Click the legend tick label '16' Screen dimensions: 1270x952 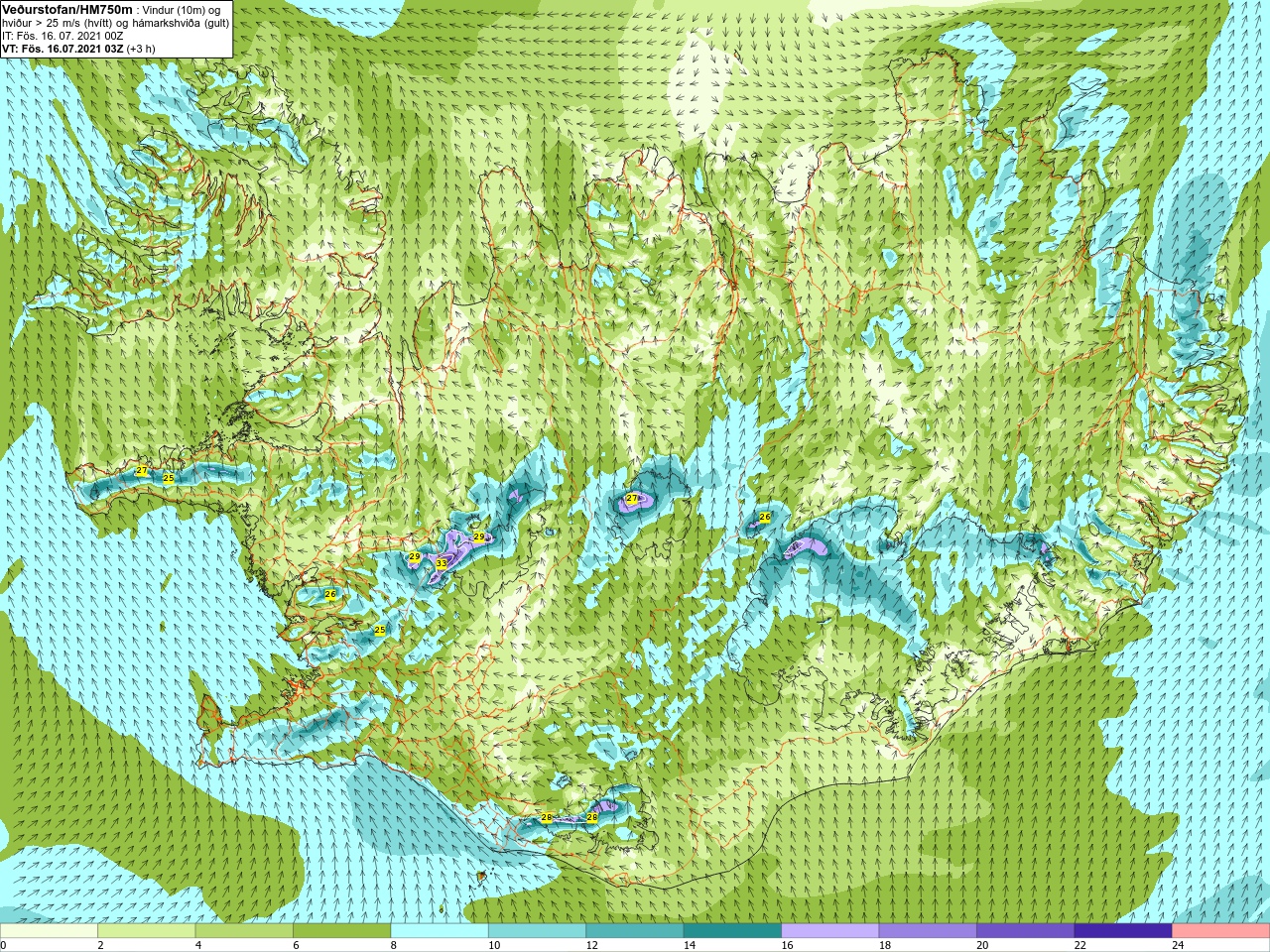click(788, 945)
